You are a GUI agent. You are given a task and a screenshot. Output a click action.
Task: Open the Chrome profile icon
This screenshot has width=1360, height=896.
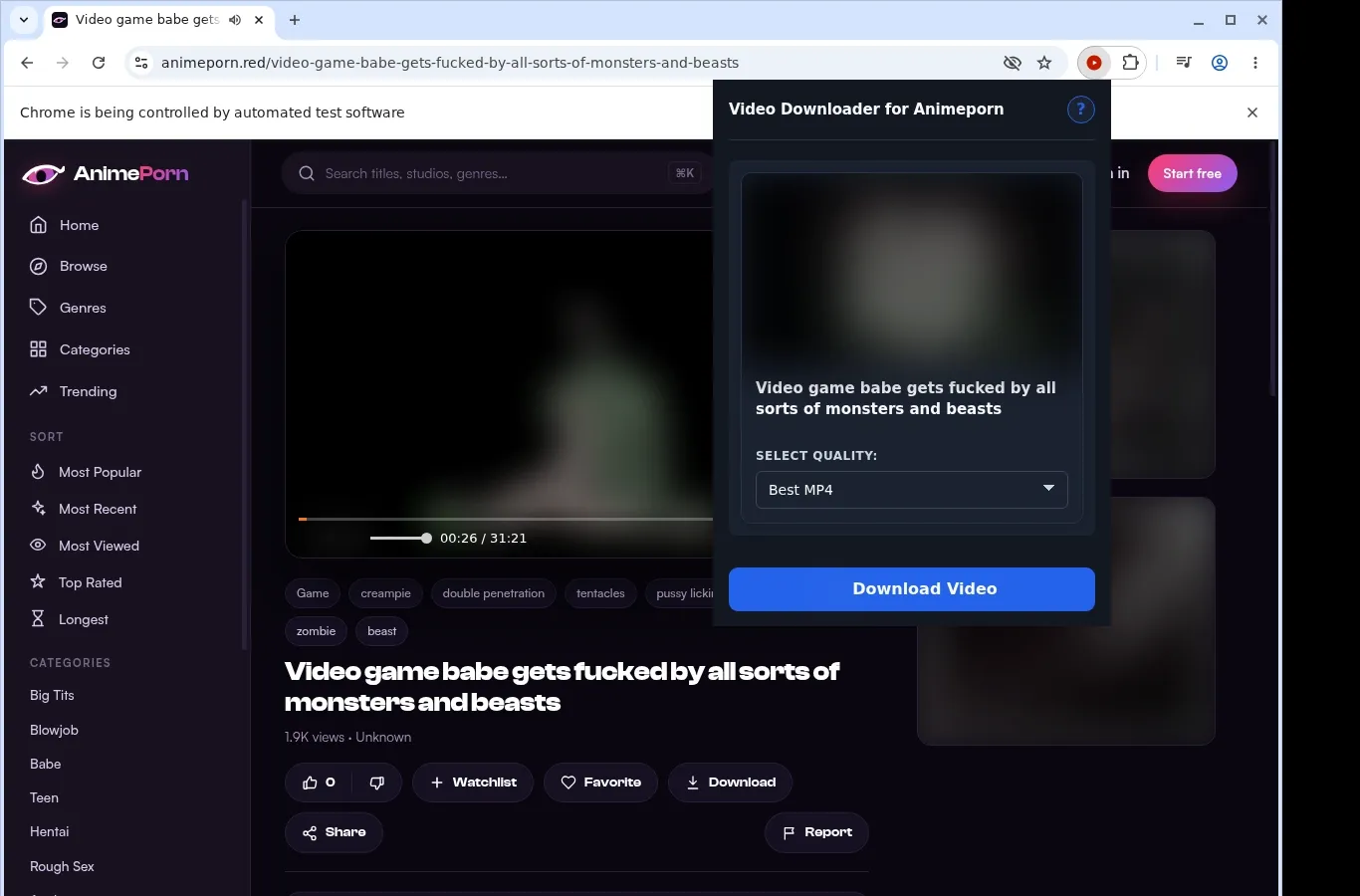pos(1220,63)
